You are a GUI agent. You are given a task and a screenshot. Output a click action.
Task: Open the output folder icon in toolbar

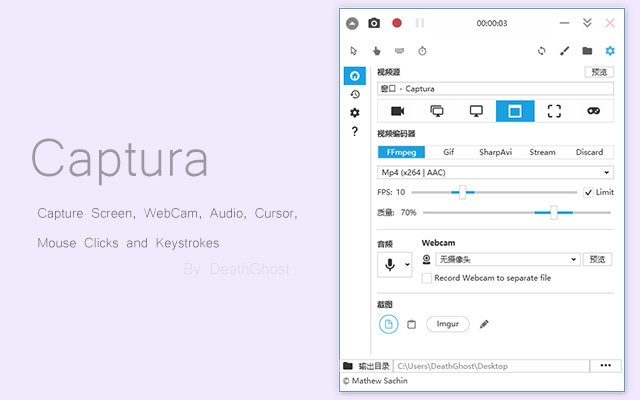(x=587, y=51)
